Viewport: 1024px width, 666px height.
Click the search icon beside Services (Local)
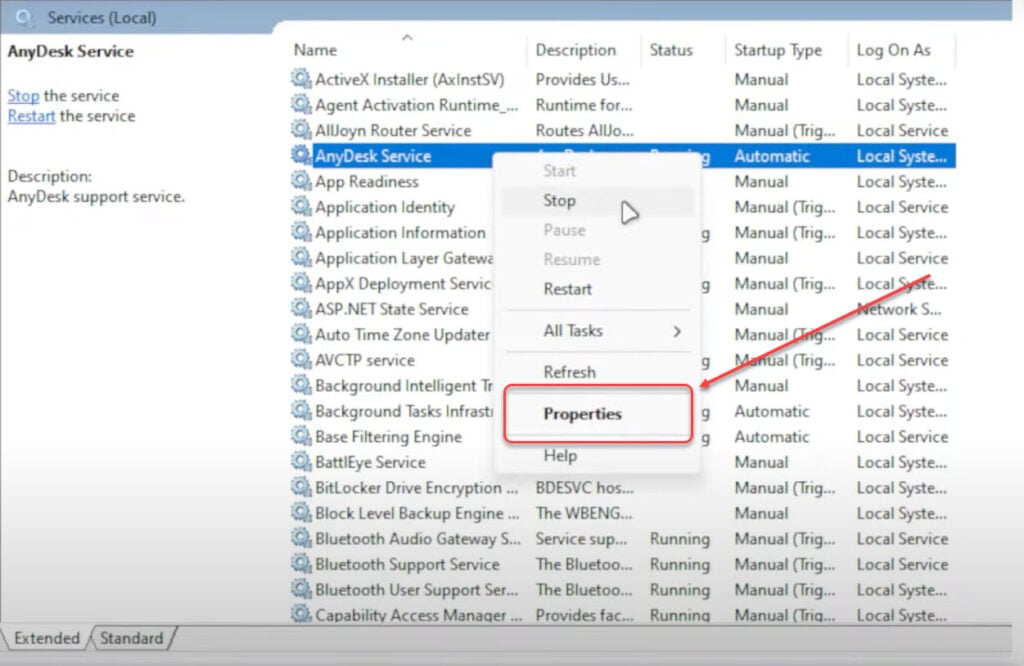(x=25, y=17)
